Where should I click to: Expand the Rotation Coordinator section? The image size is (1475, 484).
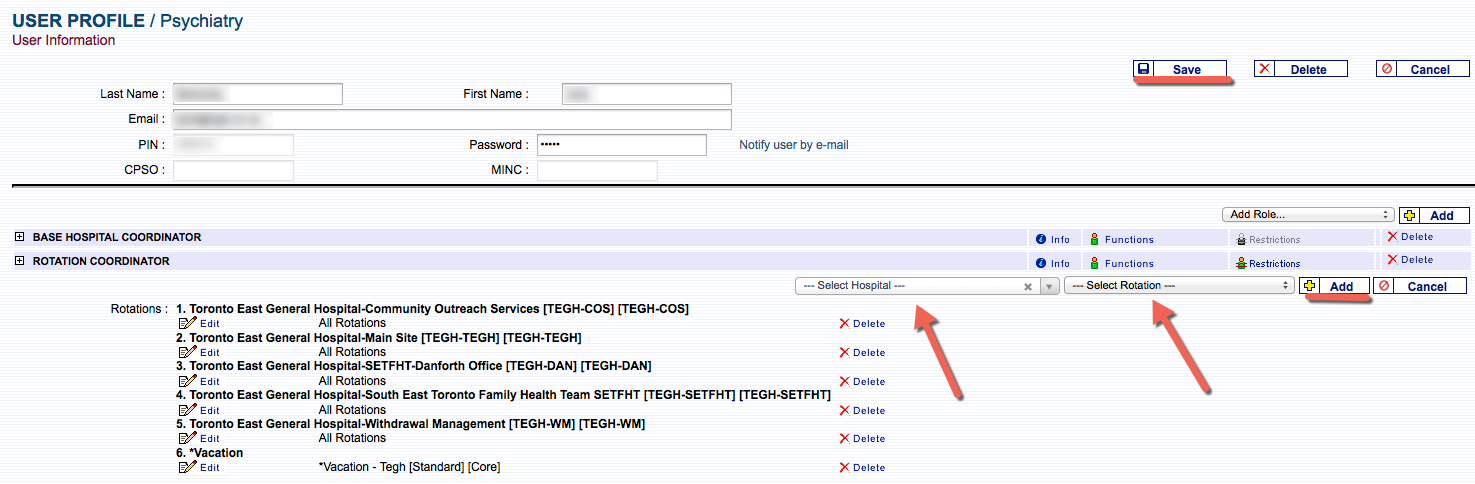pyautogui.click(x=20, y=262)
